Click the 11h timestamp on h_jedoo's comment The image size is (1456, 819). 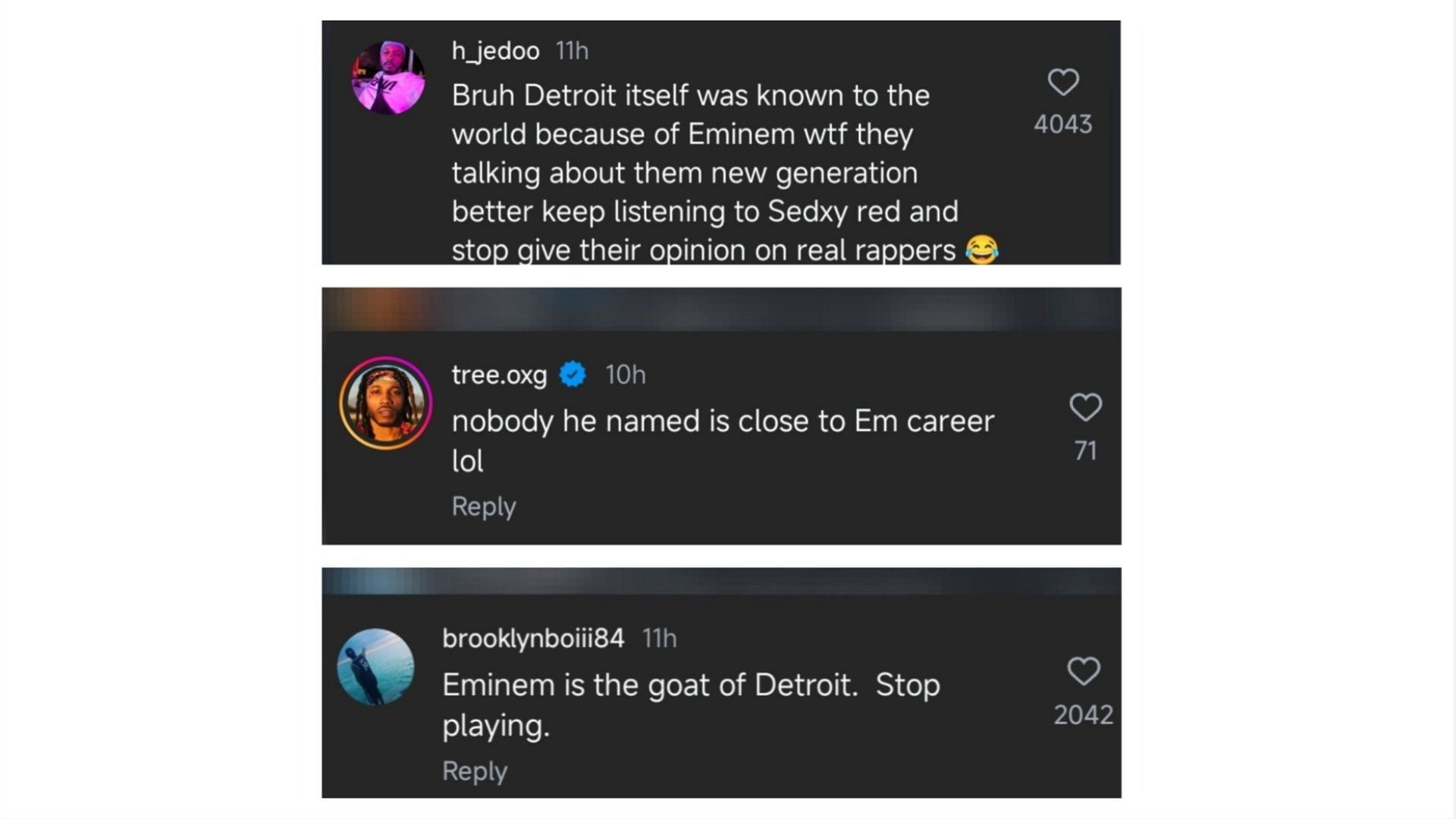coord(572,51)
